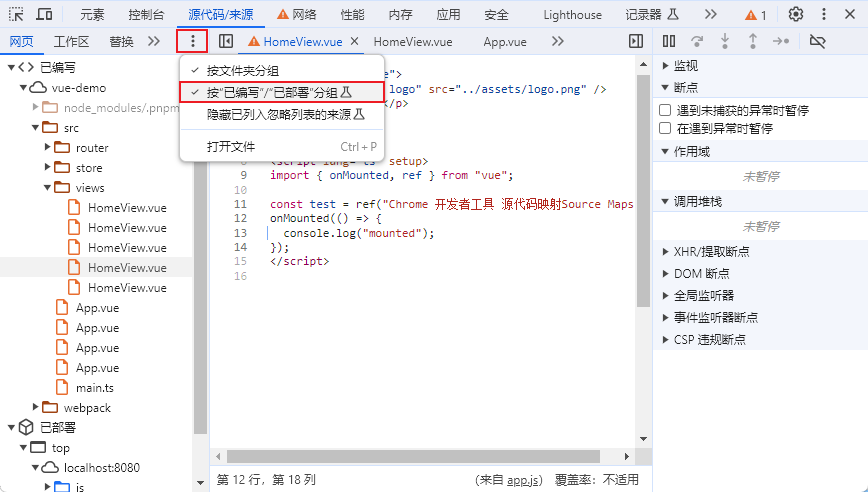The image size is (868, 492).
Task: Click the app.js source link
Action: (x=523, y=480)
